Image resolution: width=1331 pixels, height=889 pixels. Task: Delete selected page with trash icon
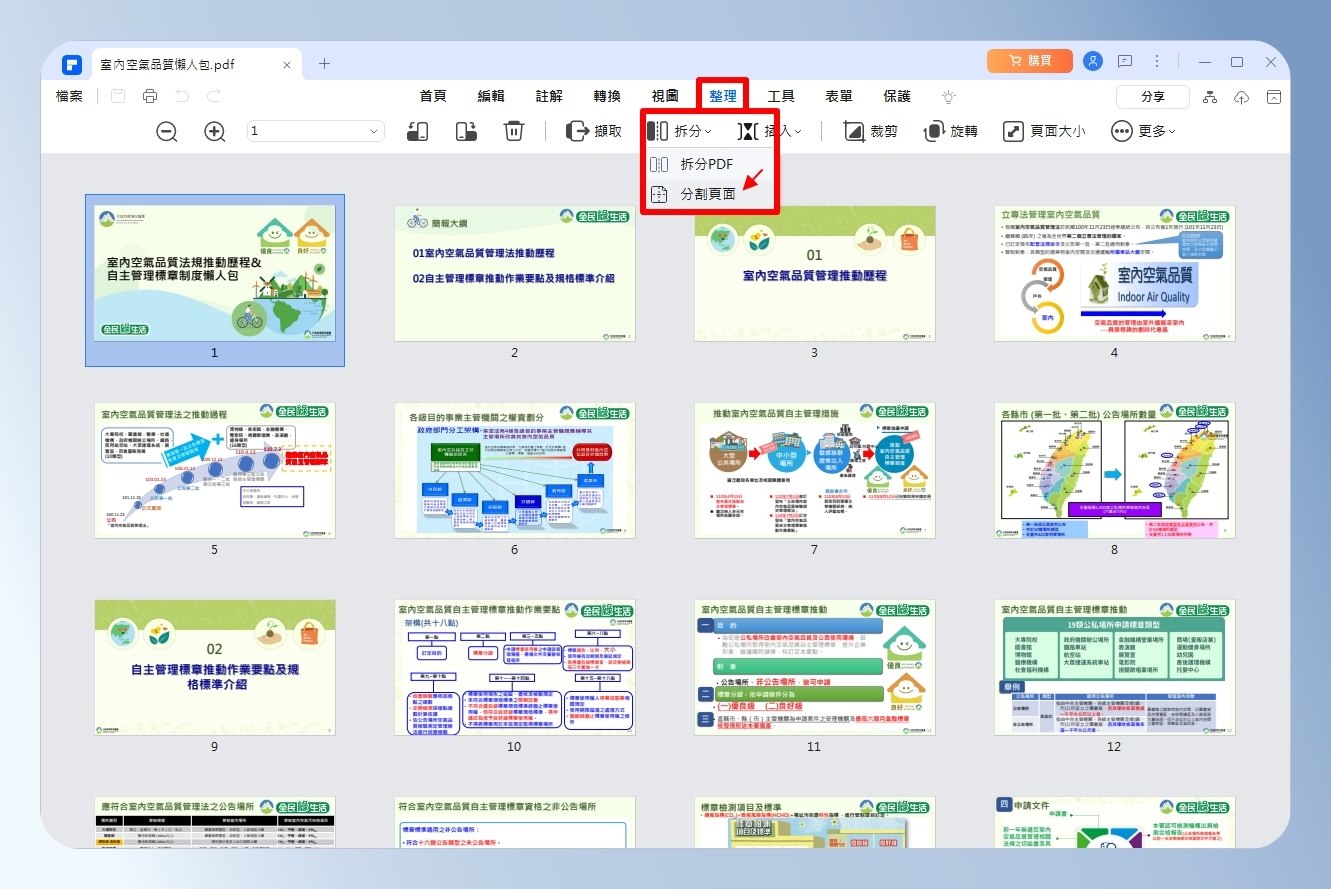tap(514, 131)
